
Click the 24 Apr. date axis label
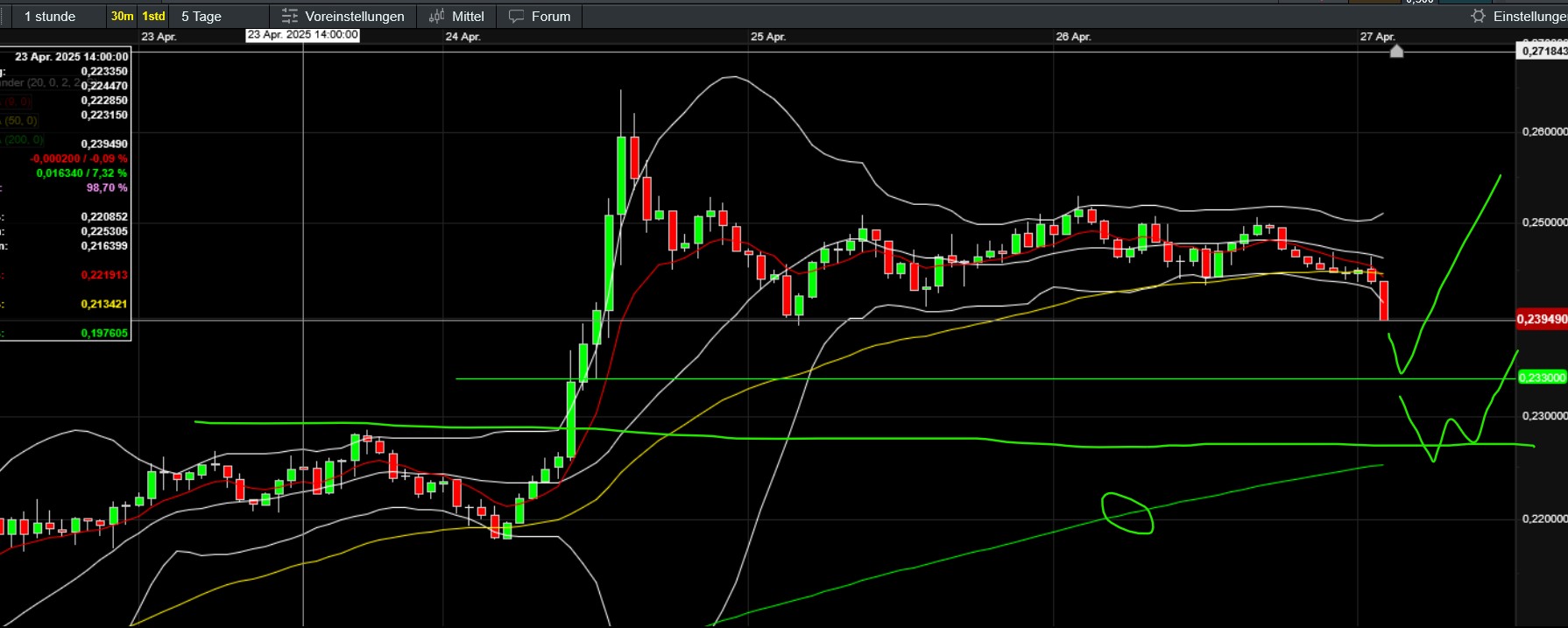pos(463,37)
